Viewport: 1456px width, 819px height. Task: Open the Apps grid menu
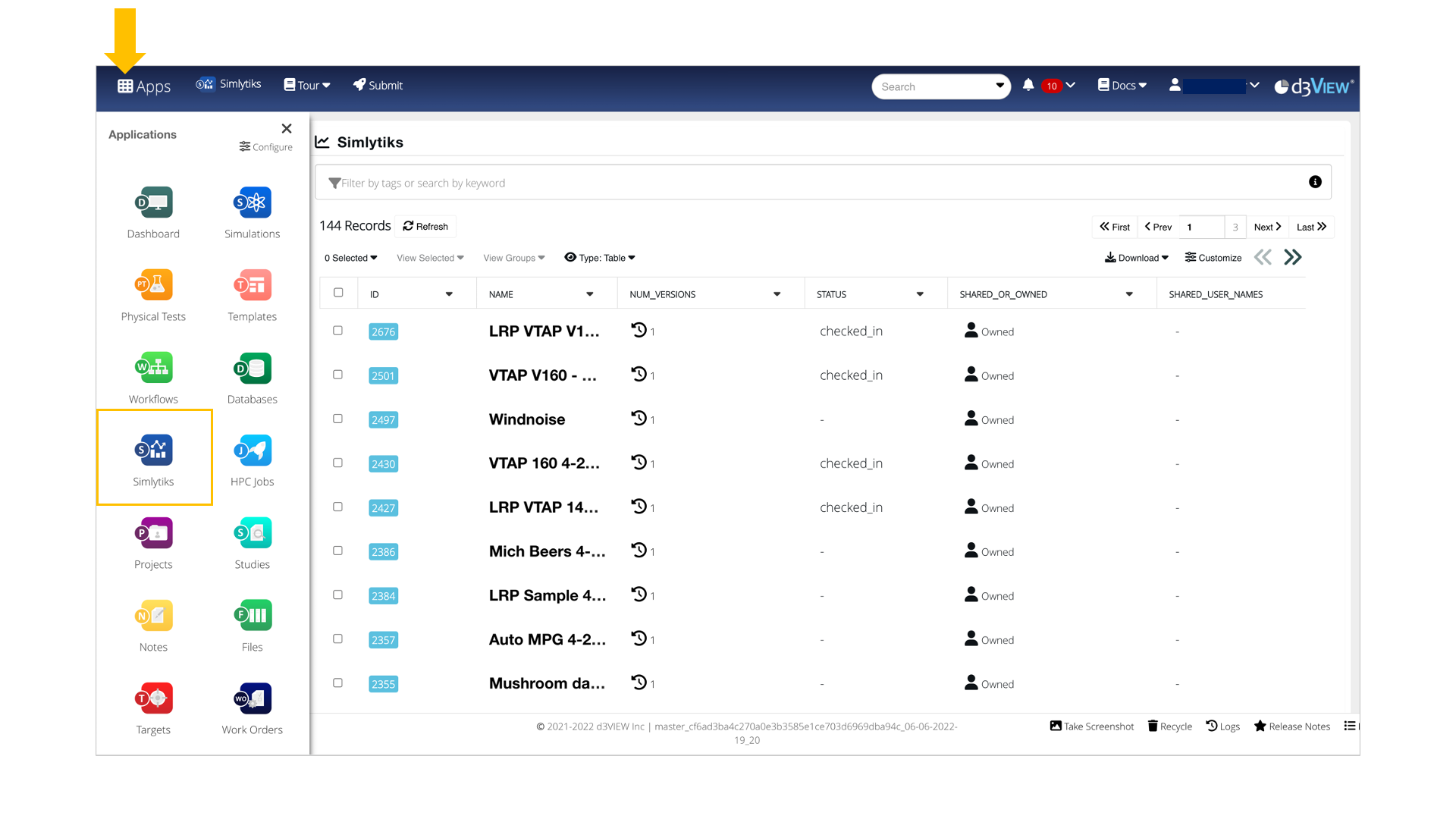click(144, 86)
